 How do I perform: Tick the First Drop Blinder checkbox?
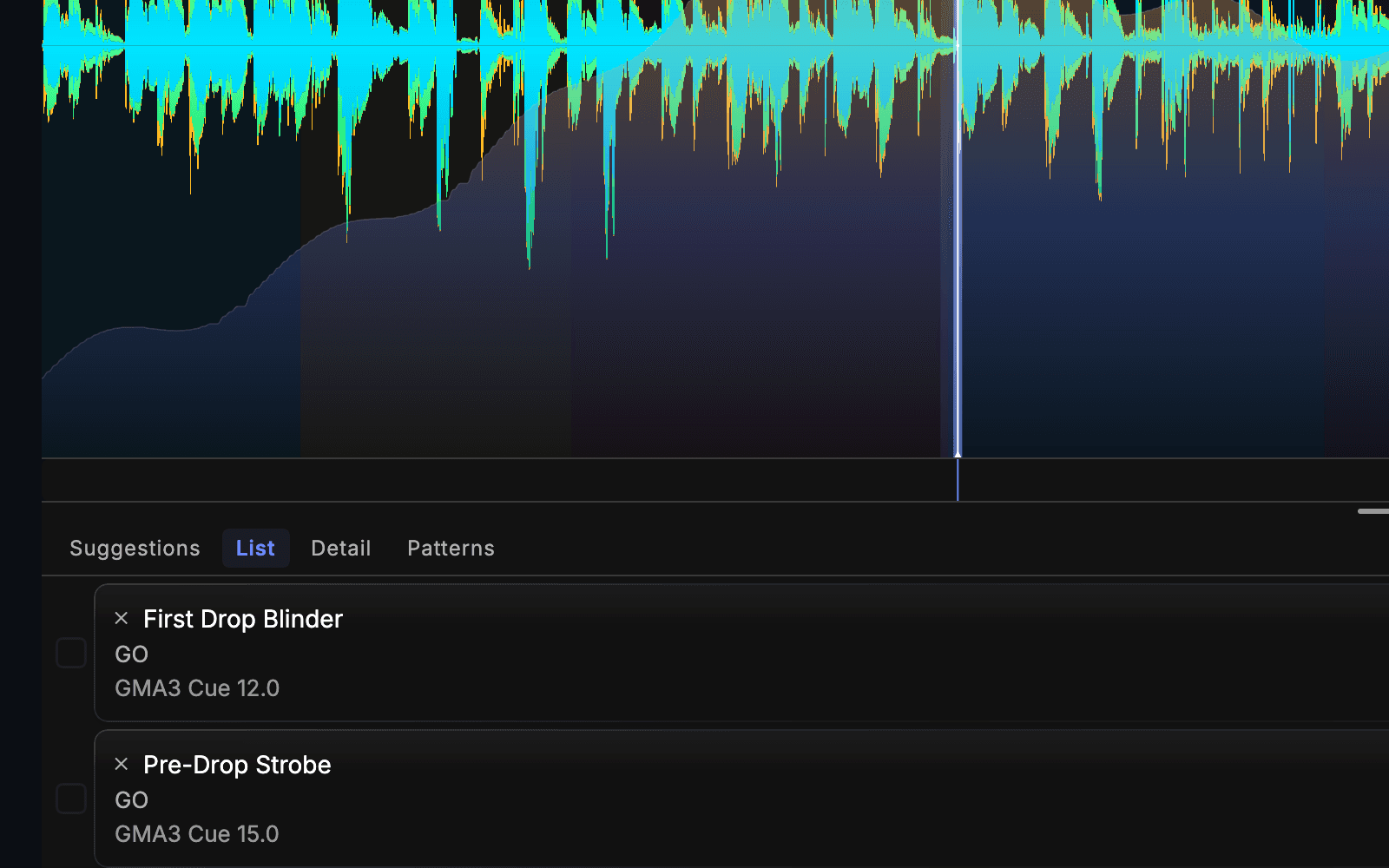(71, 653)
